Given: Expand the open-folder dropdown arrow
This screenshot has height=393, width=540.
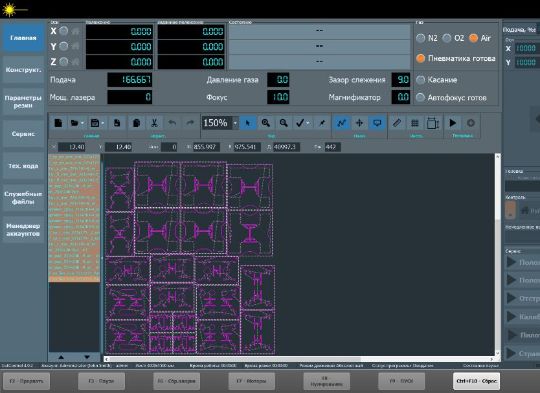Looking at the screenshot, I should 83,123.
